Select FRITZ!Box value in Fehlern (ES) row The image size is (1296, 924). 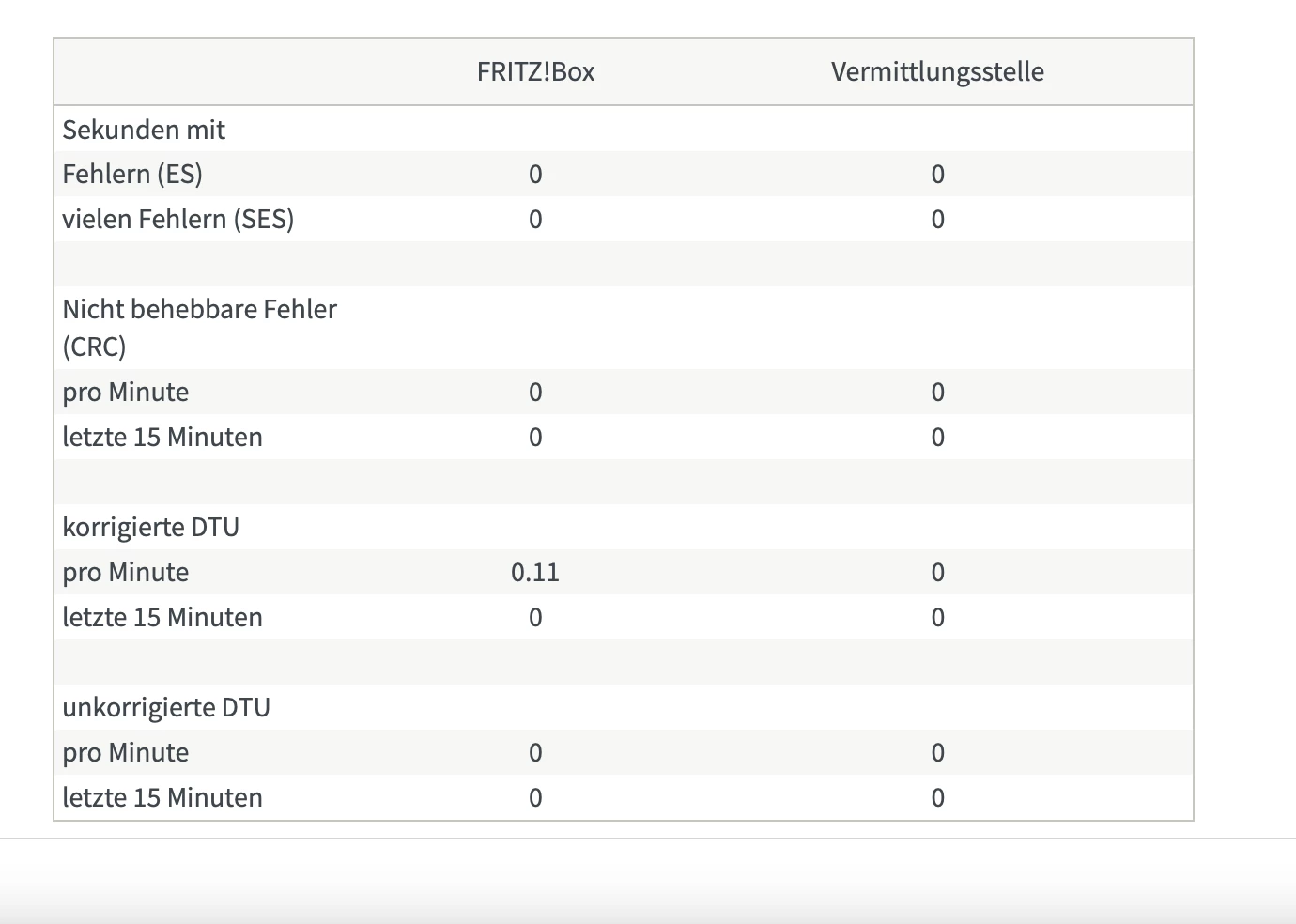point(535,174)
